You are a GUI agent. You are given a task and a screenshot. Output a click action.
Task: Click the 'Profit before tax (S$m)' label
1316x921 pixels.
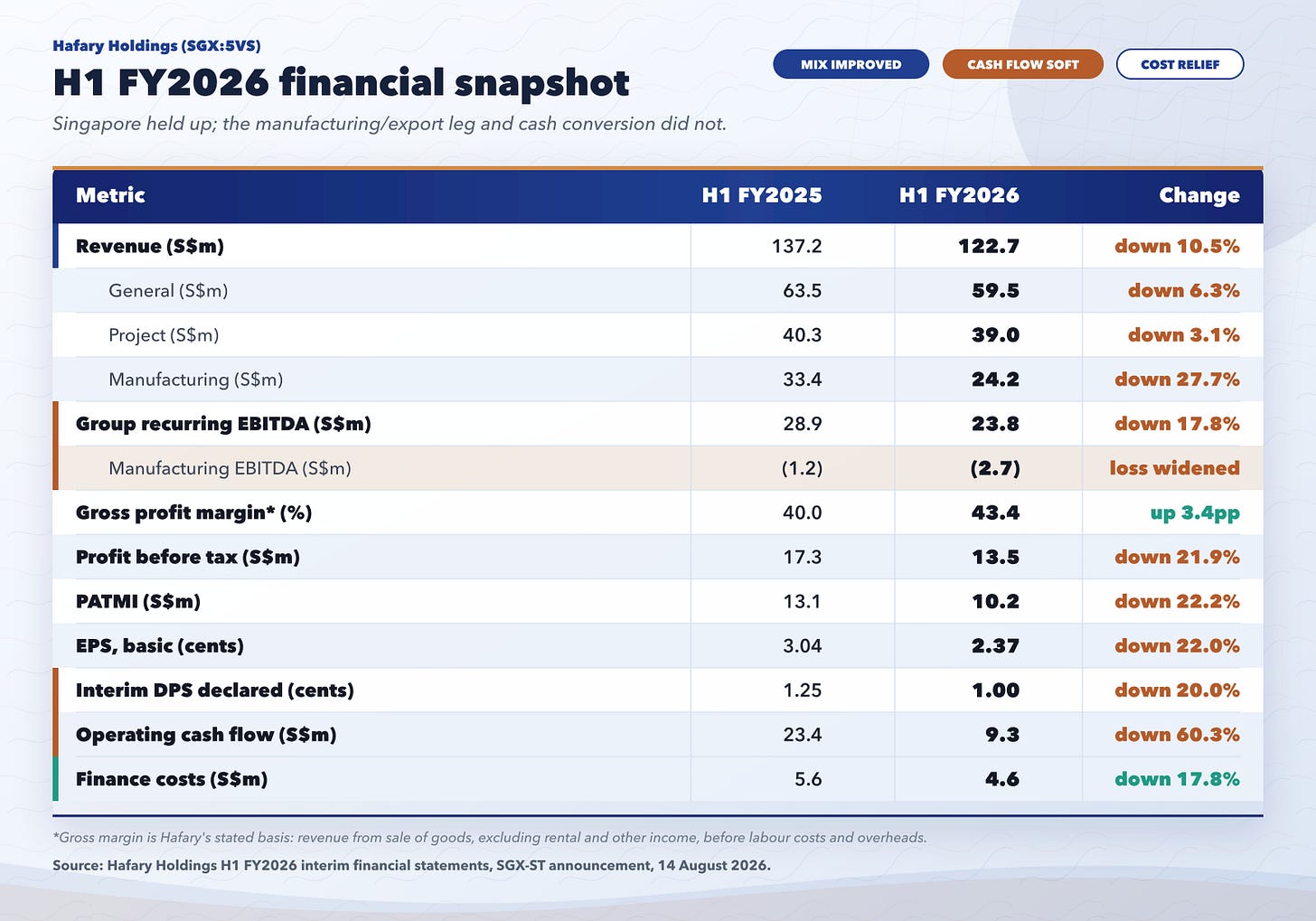pyautogui.click(x=188, y=557)
